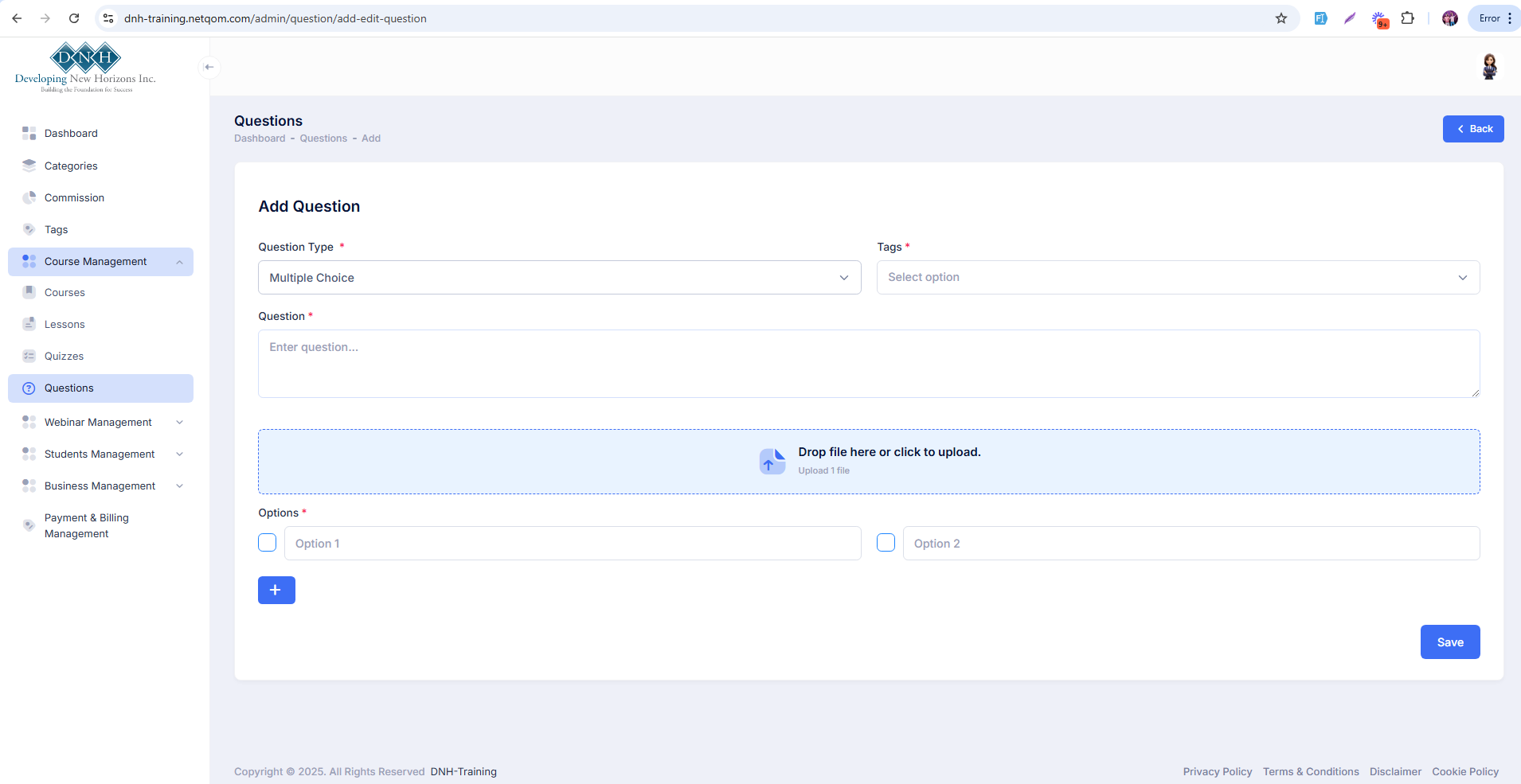This screenshot has height=784, width=1521.
Task: Open the browser extensions puzzle icon
Action: (x=1408, y=18)
